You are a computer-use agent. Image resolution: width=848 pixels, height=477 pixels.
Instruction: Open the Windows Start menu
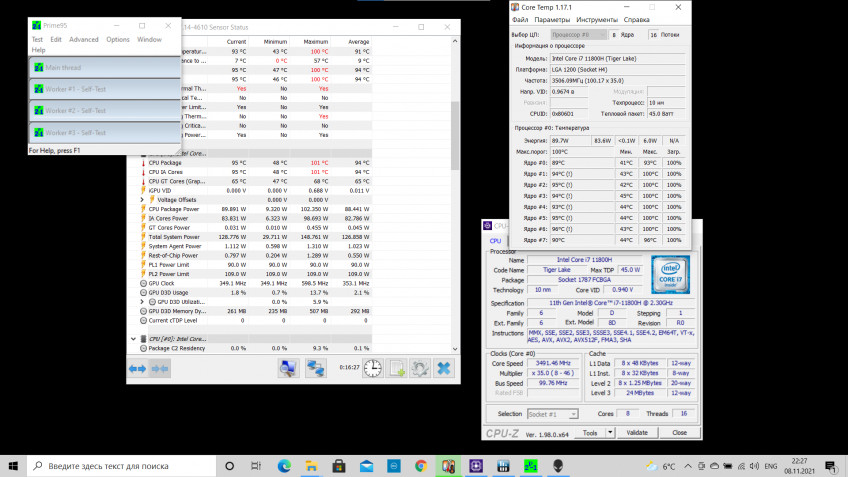point(13,466)
